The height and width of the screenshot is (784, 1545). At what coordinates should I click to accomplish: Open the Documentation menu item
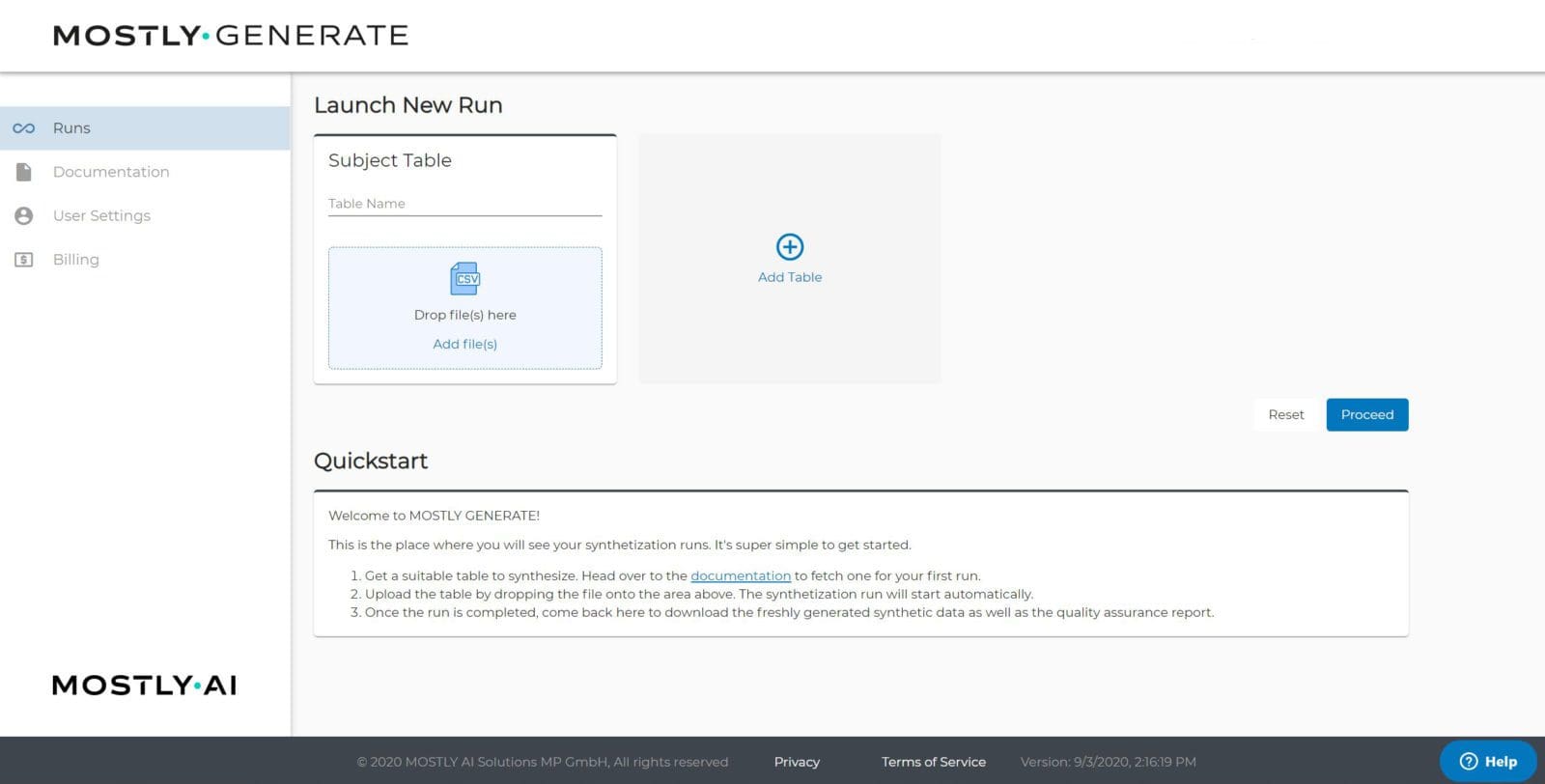[x=145, y=172]
